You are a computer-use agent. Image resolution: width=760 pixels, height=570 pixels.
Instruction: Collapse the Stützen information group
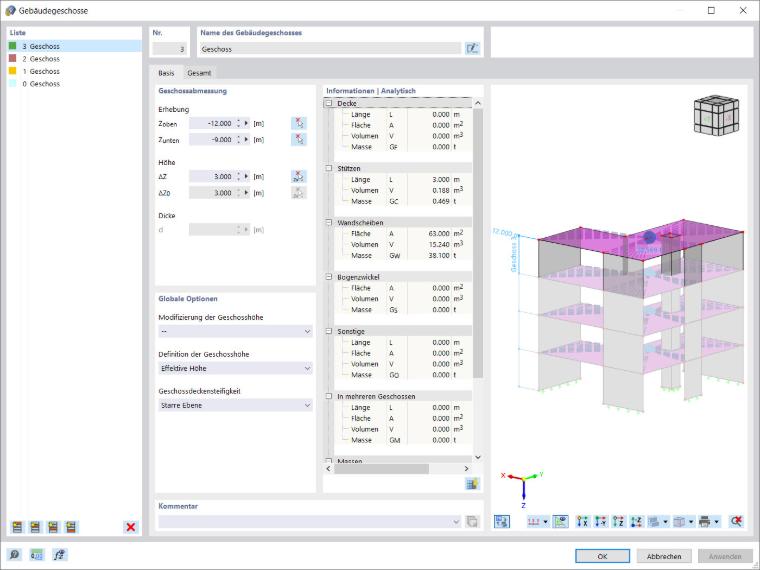[329, 168]
